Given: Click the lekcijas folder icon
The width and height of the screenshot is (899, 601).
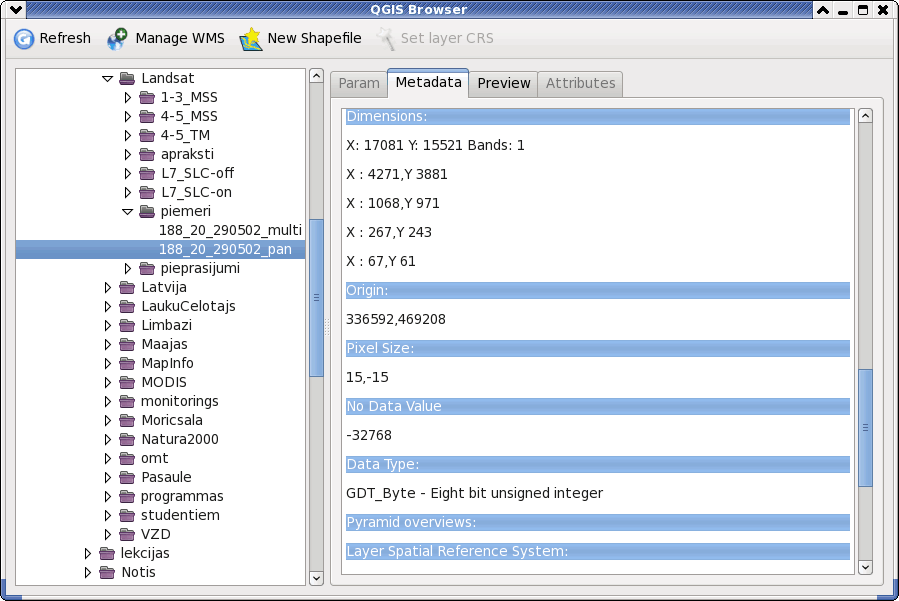Looking at the screenshot, I should click(x=107, y=553).
